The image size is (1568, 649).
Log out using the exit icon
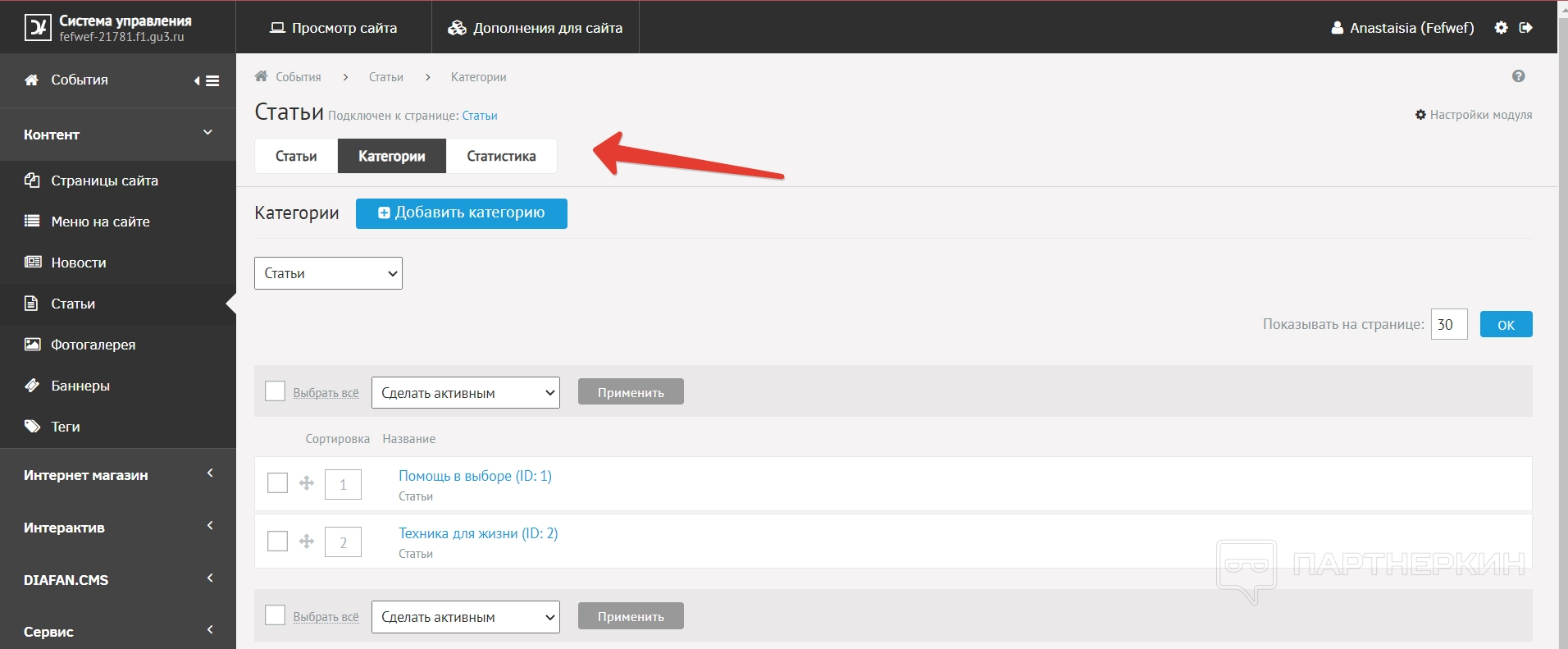1525,28
